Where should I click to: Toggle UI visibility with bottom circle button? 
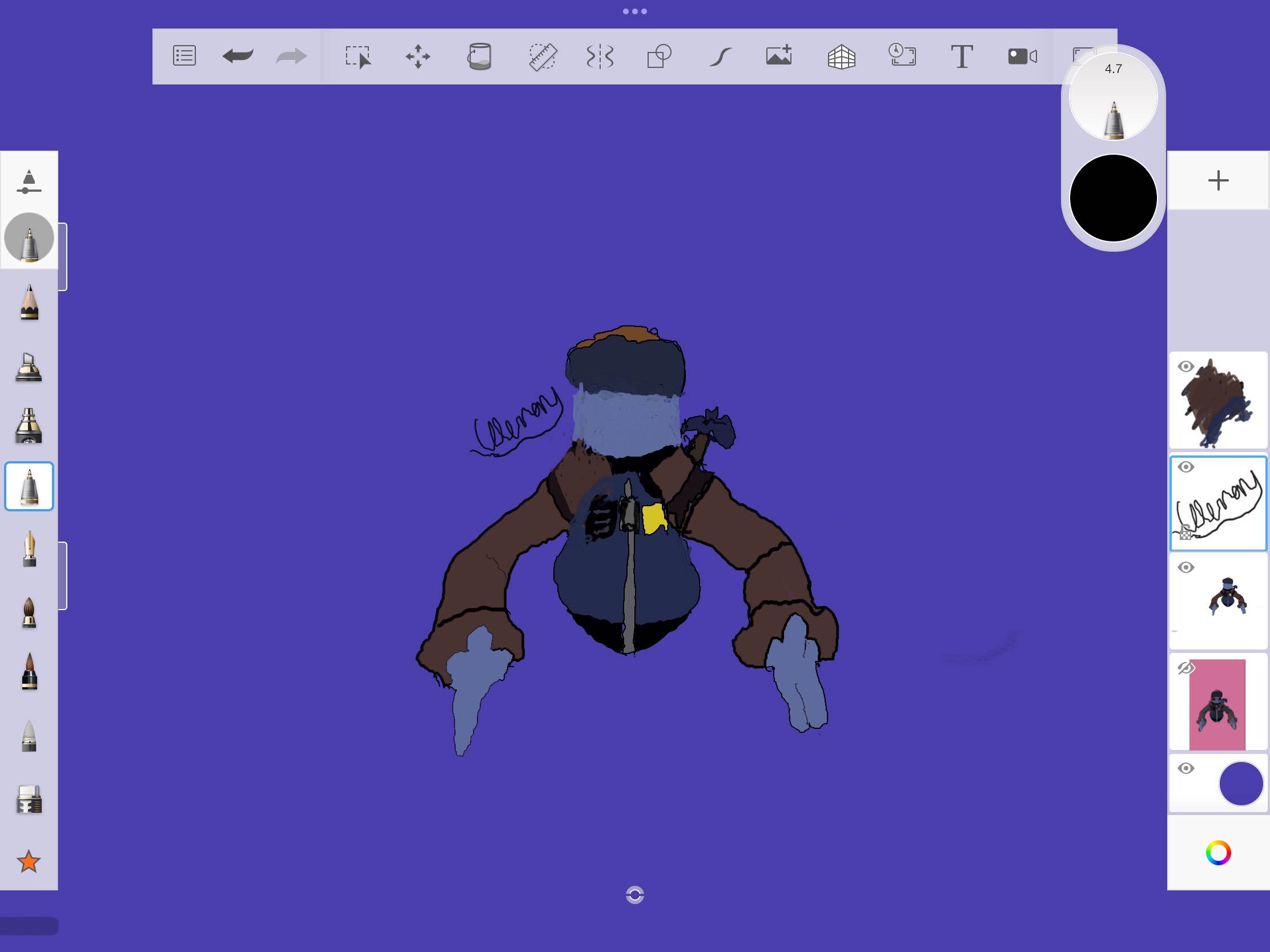tap(635, 894)
